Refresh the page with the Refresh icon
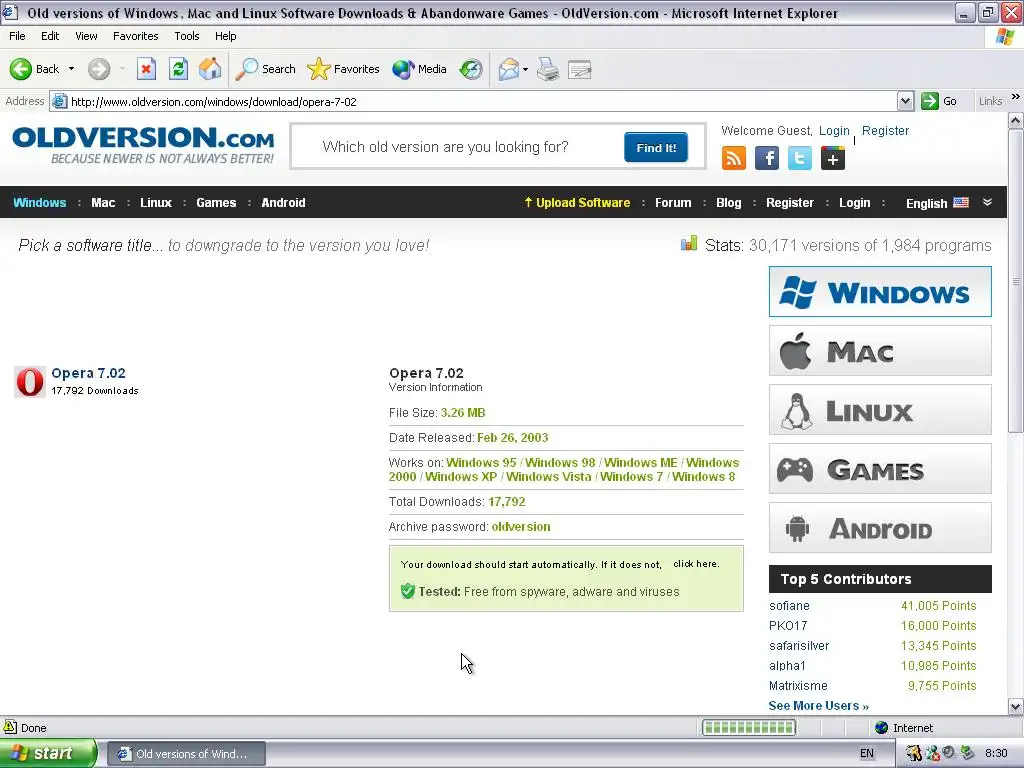The image size is (1024, 768). point(178,69)
